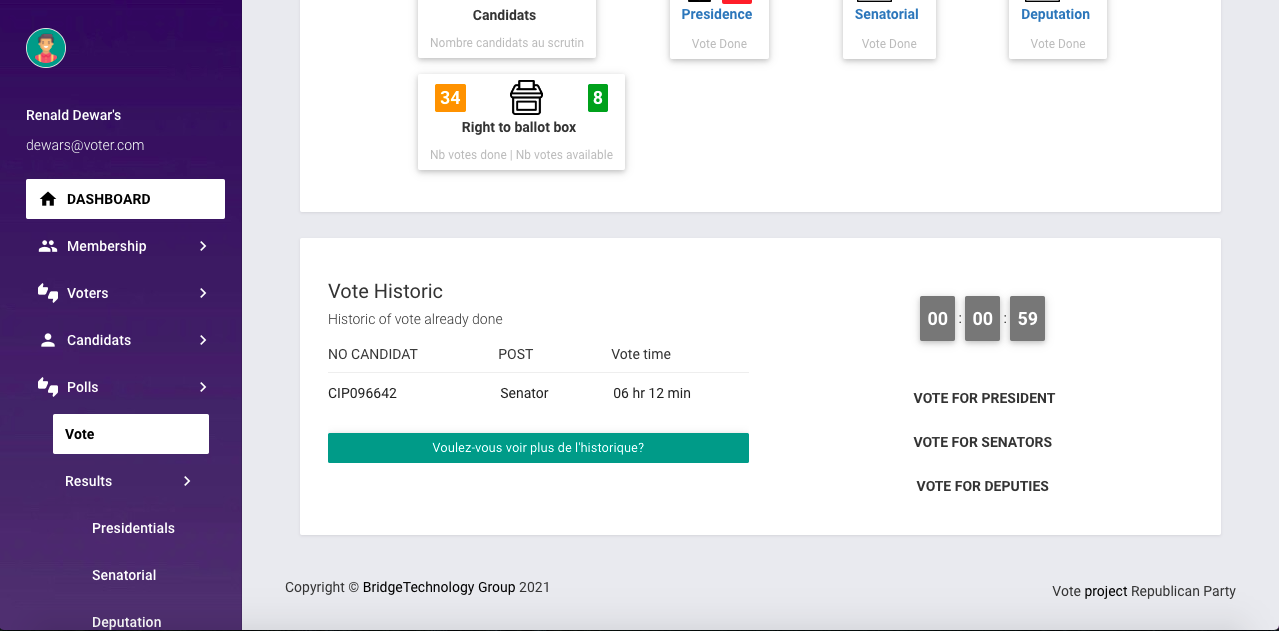Select the Membership people icon
1279x631 pixels.
point(47,246)
